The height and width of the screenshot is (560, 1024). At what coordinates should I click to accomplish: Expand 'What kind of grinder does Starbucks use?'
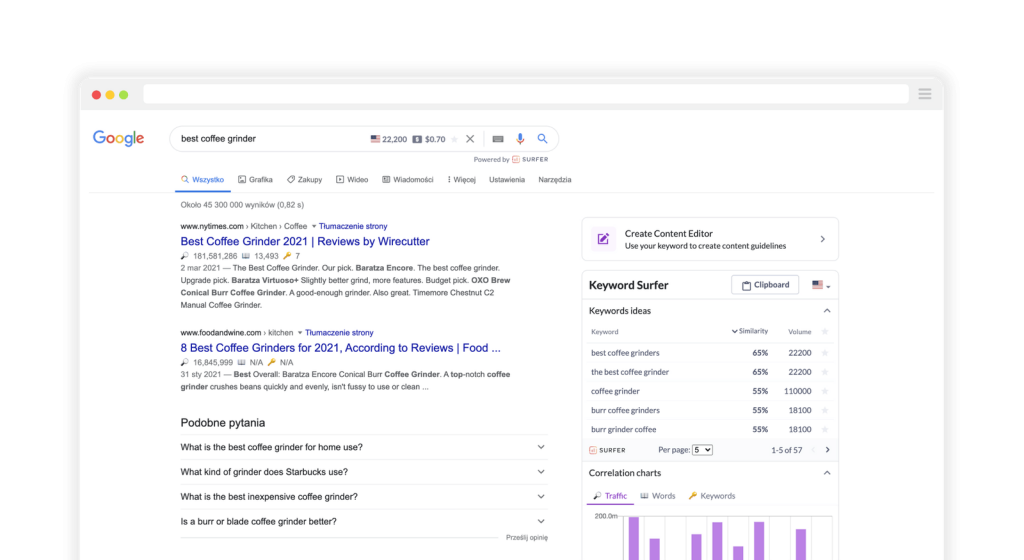pyautogui.click(x=364, y=472)
